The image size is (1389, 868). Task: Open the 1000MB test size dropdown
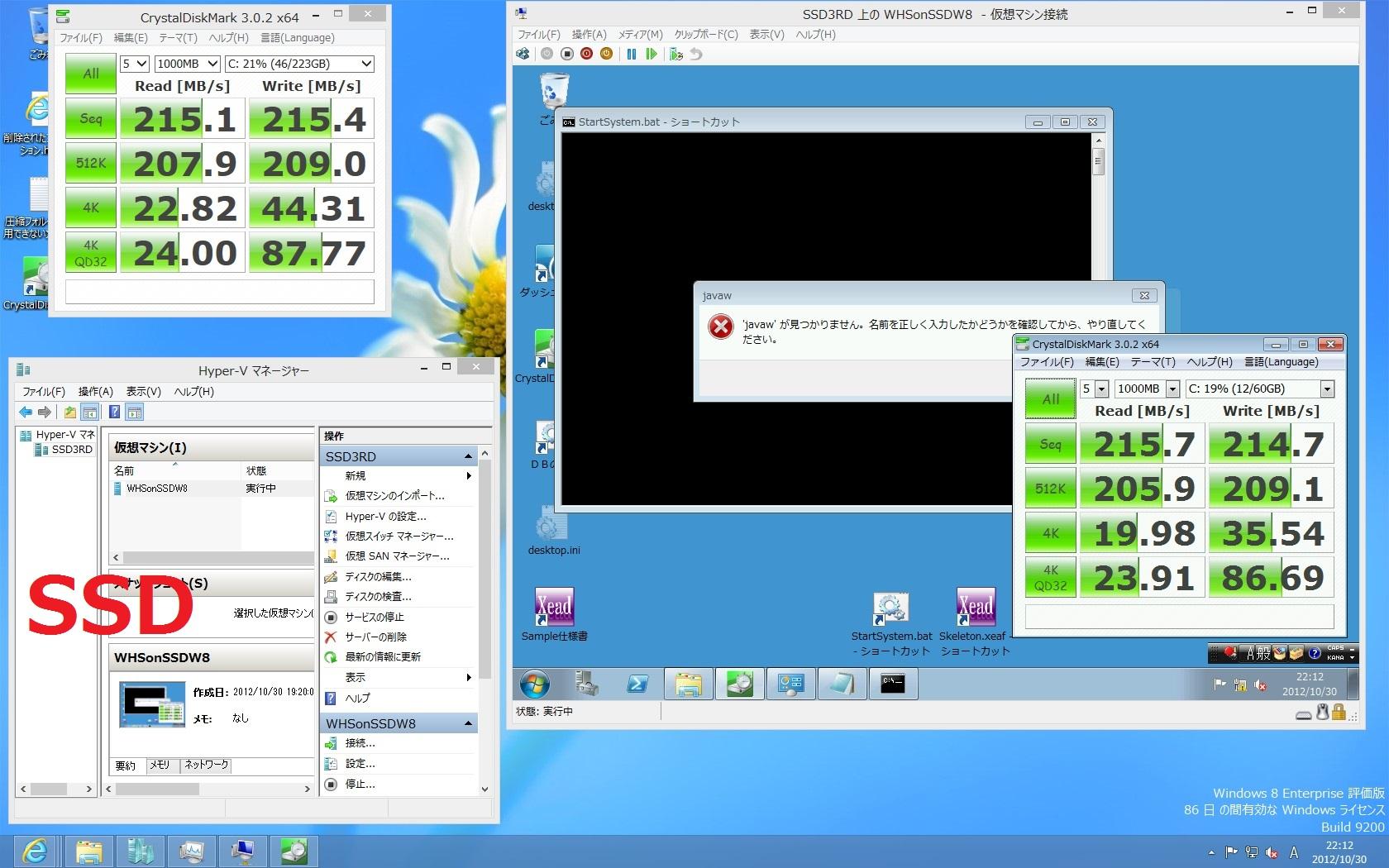(188, 64)
